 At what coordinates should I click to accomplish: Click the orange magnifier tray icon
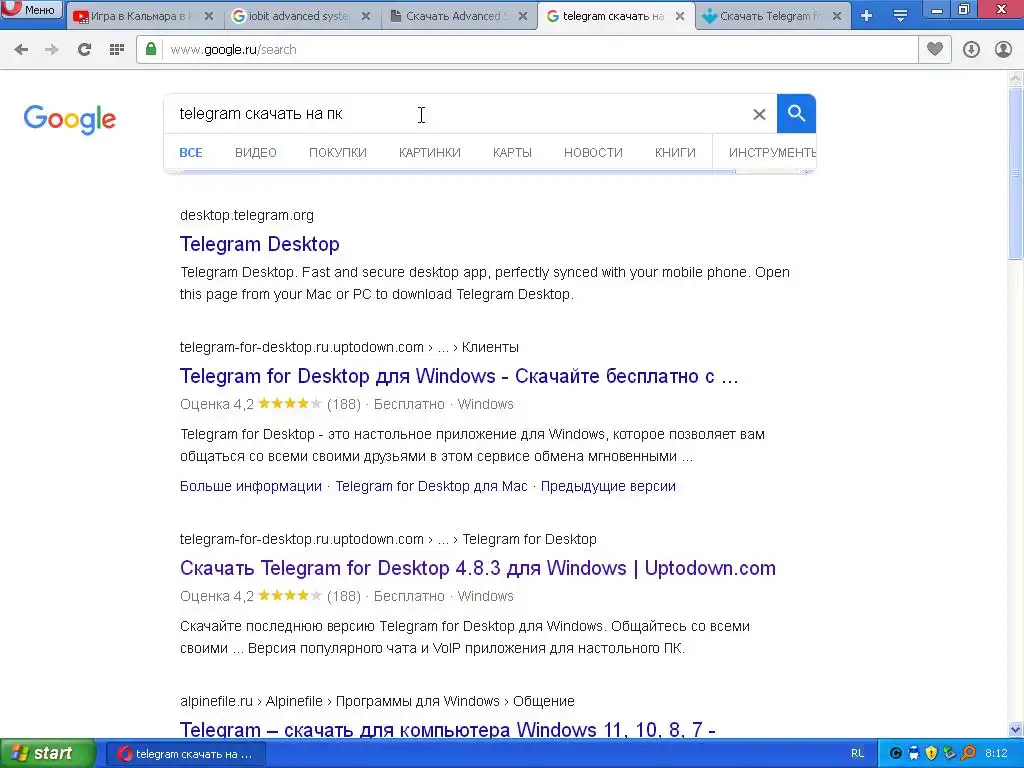968,754
